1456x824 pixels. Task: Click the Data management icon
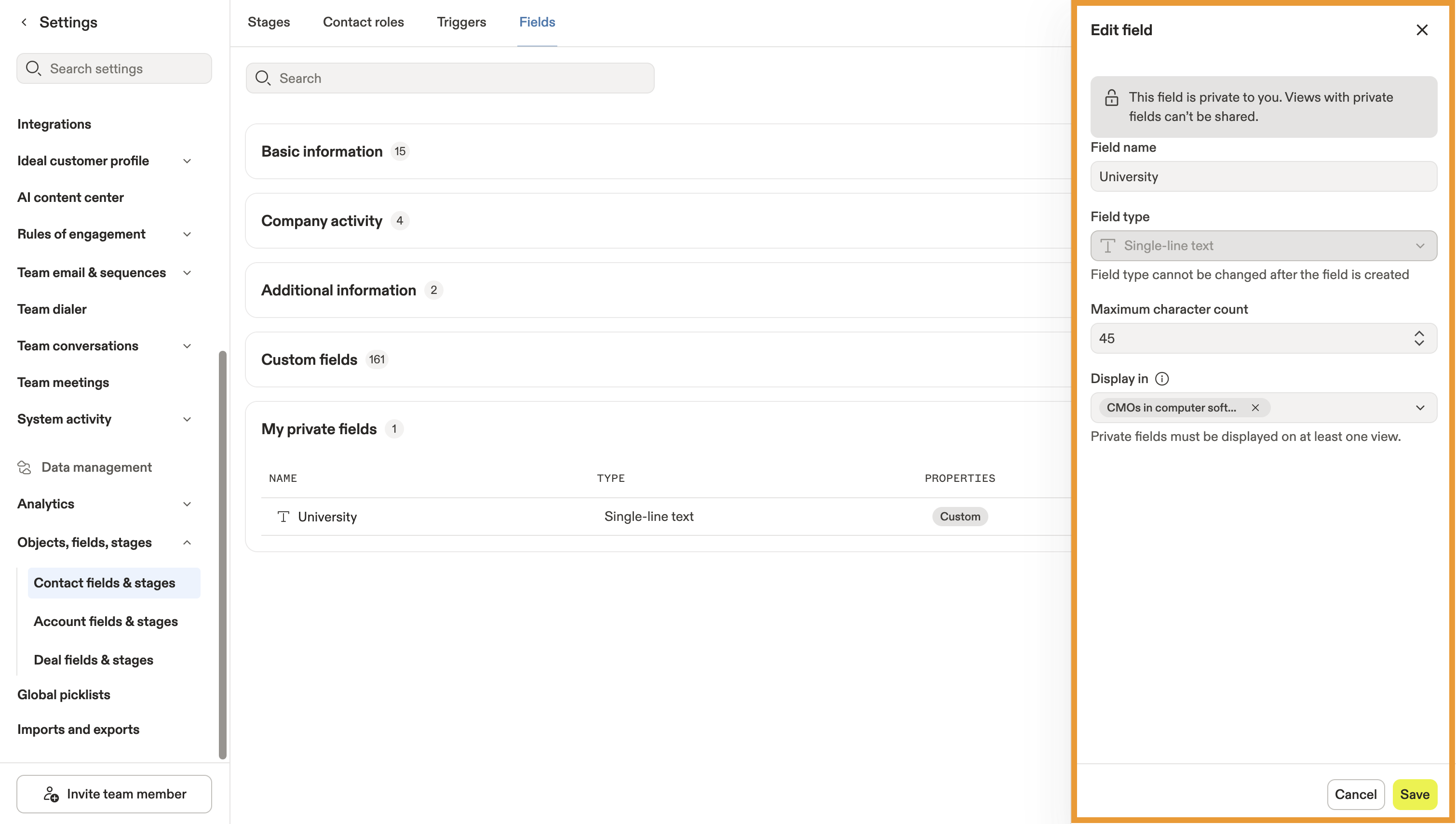pyautogui.click(x=24, y=467)
